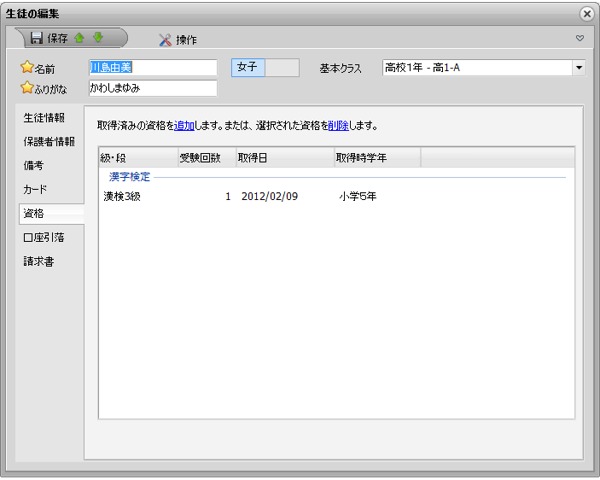
Task: Close the 生徒の編集 dialog
Action: pos(586,13)
